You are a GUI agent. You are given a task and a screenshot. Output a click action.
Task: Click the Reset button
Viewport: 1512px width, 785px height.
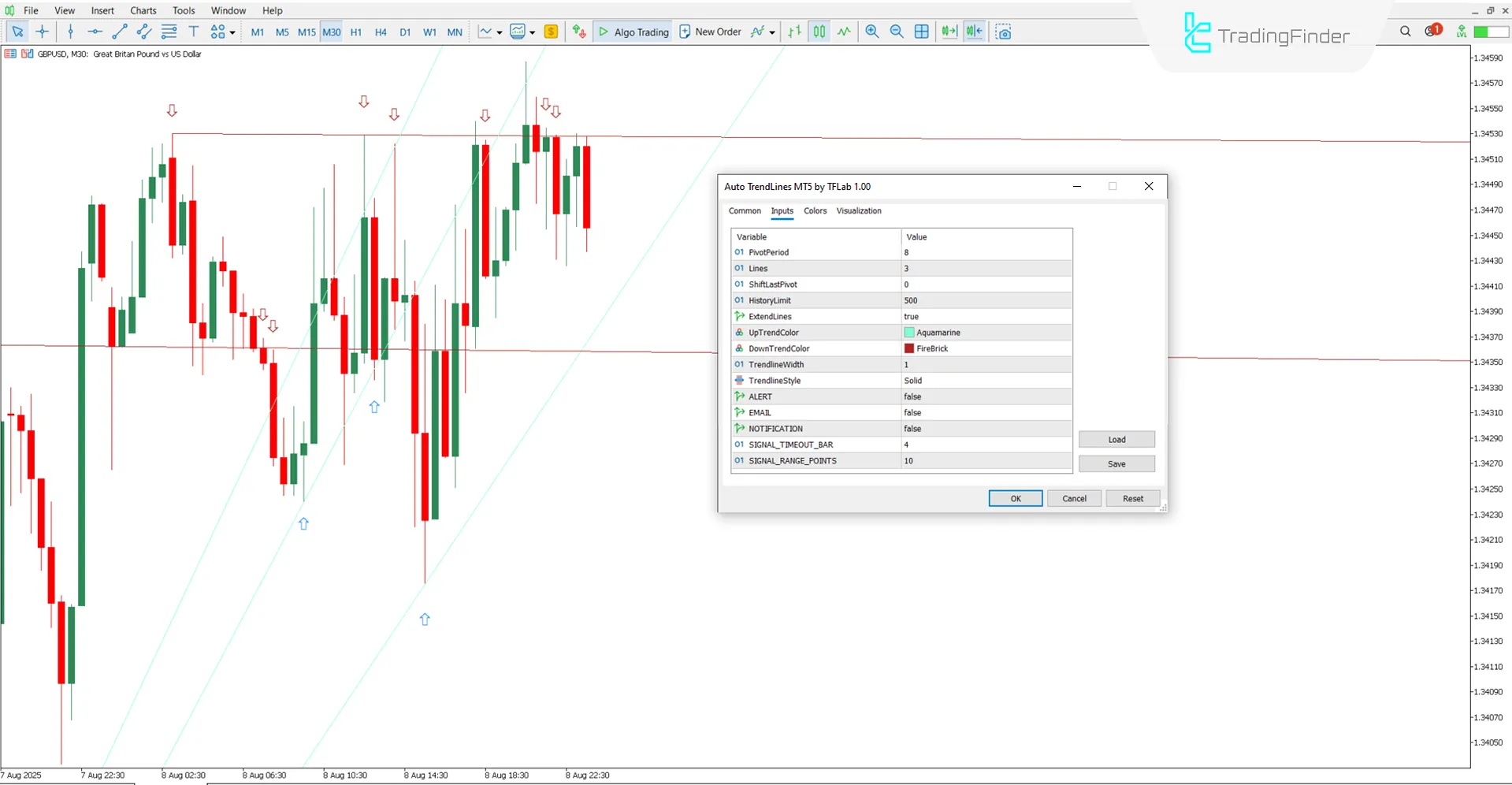tap(1132, 498)
